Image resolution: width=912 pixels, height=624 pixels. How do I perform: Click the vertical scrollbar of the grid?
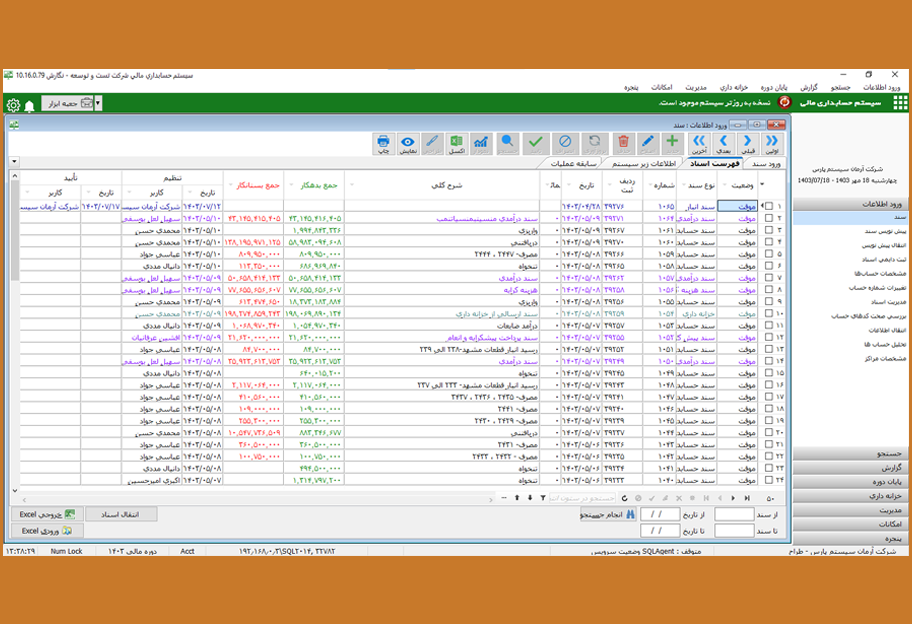15,333
